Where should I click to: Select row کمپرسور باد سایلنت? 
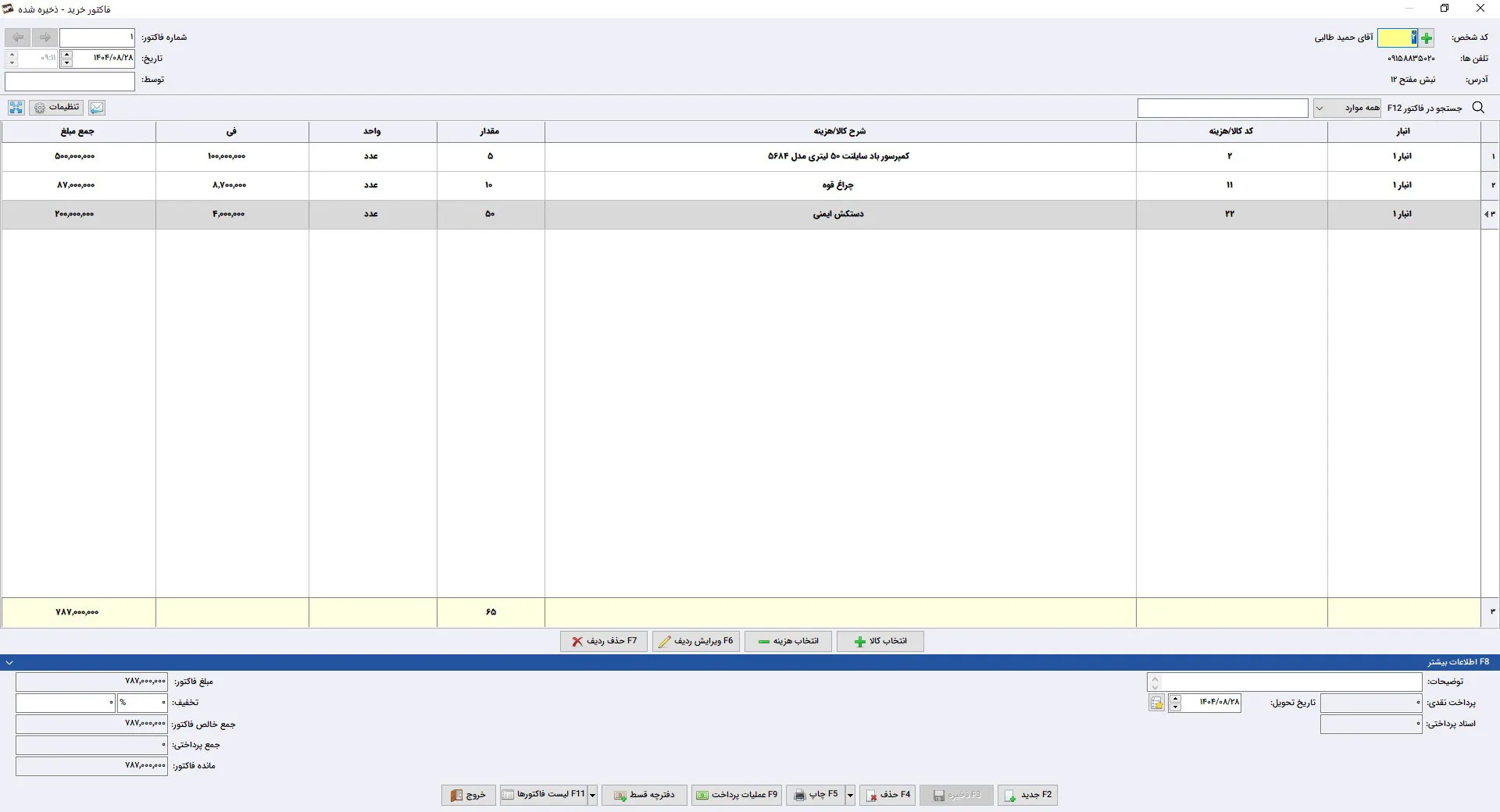[749, 156]
